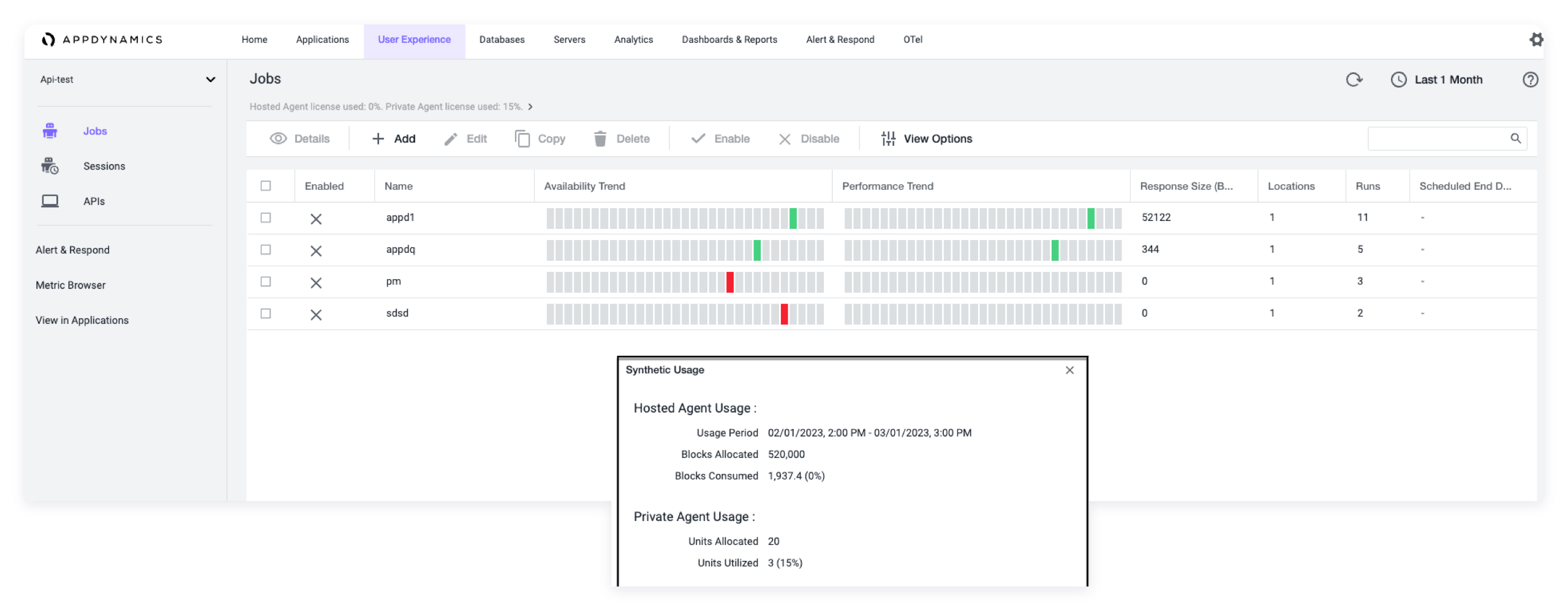Sort by the Name column header

click(x=399, y=186)
